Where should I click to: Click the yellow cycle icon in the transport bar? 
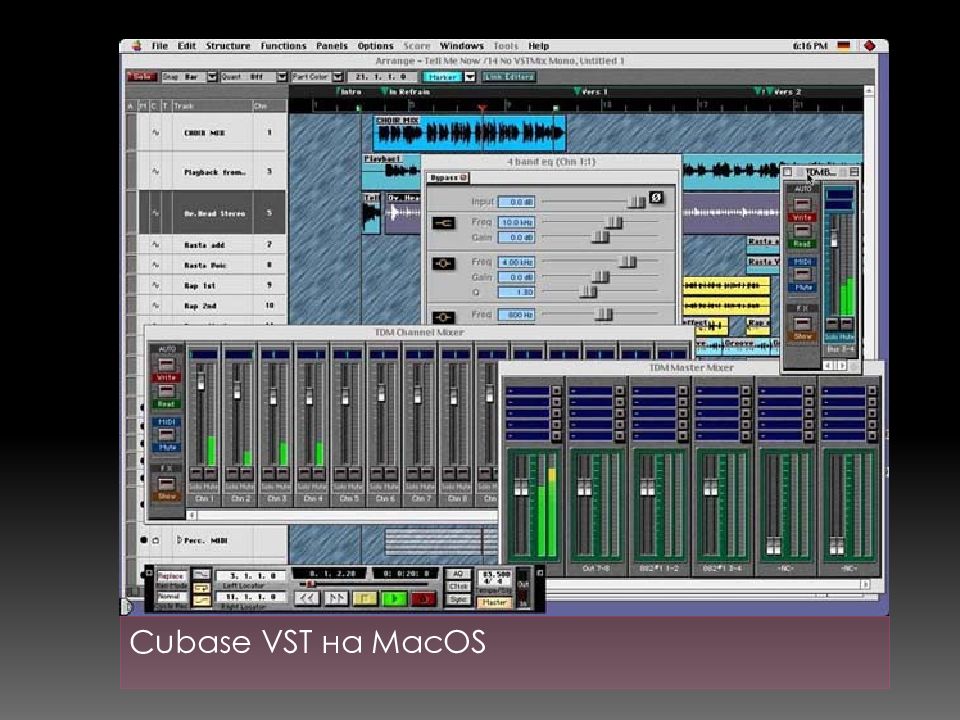pyautogui.click(x=201, y=588)
